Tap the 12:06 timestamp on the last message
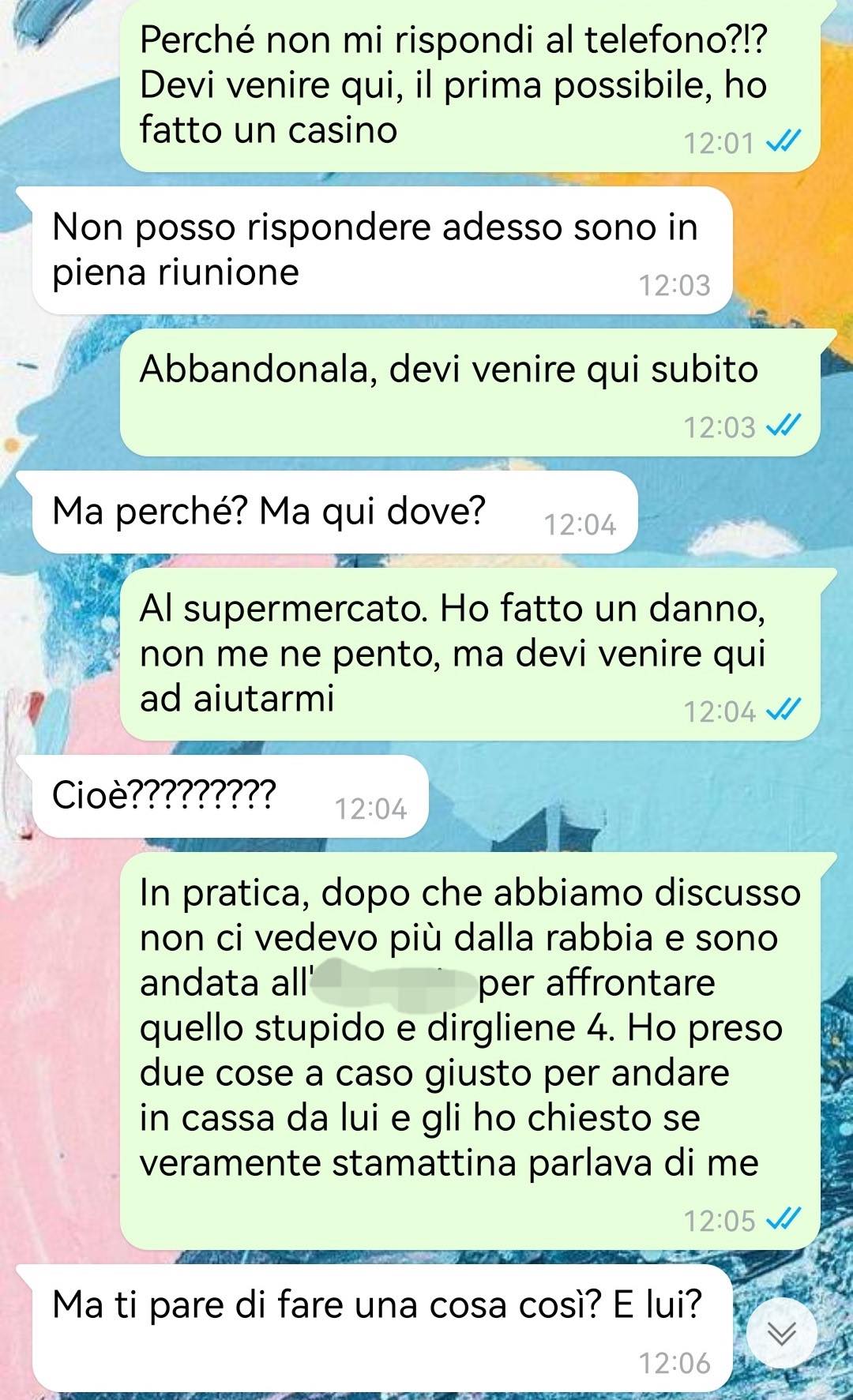853x1400 pixels. [x=675, y=1363]
